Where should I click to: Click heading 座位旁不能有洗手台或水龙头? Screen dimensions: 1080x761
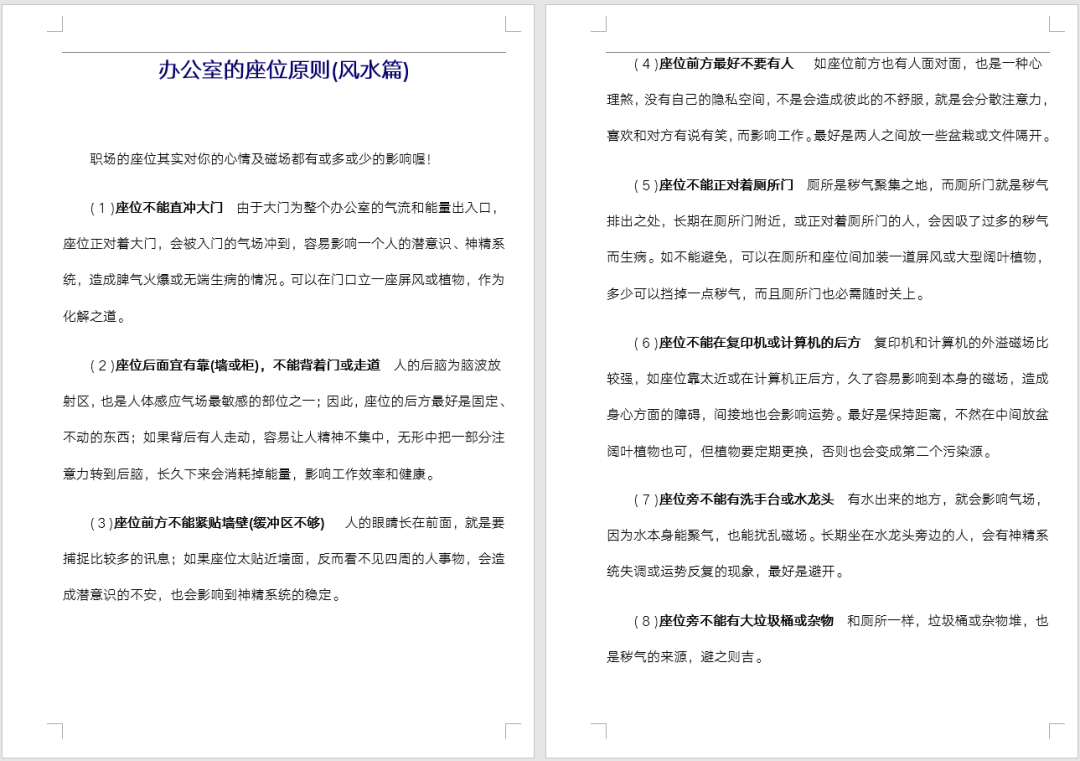click(747, 499)
